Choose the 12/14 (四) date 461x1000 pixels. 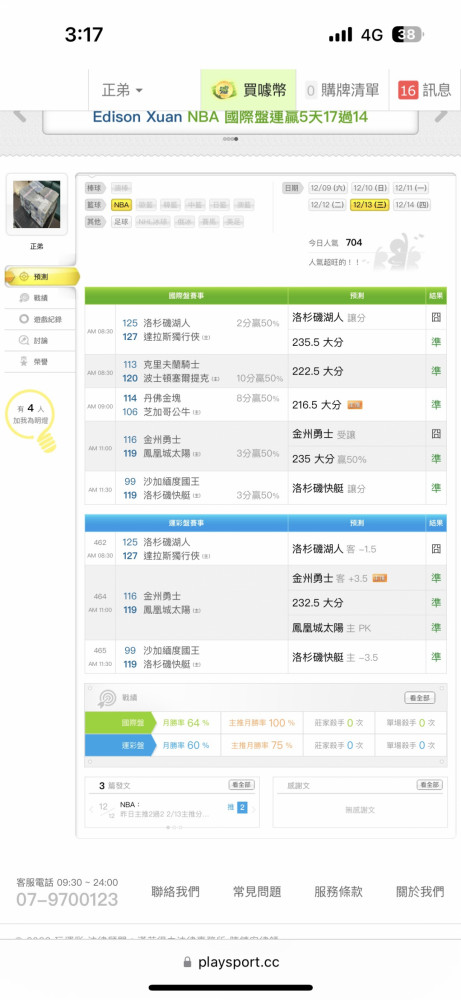[x=411, y=205]
